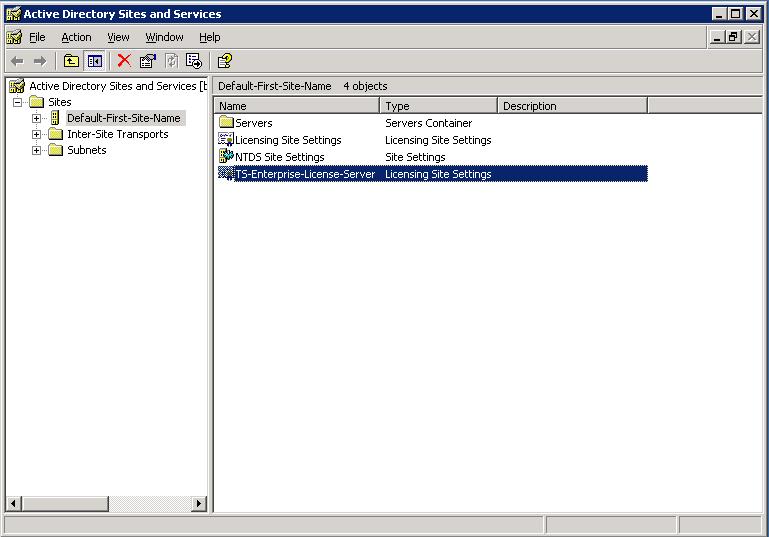Open the File menu
Viewport: 769px width, 537px height.
pyautogui.click(x=37, y=37)
